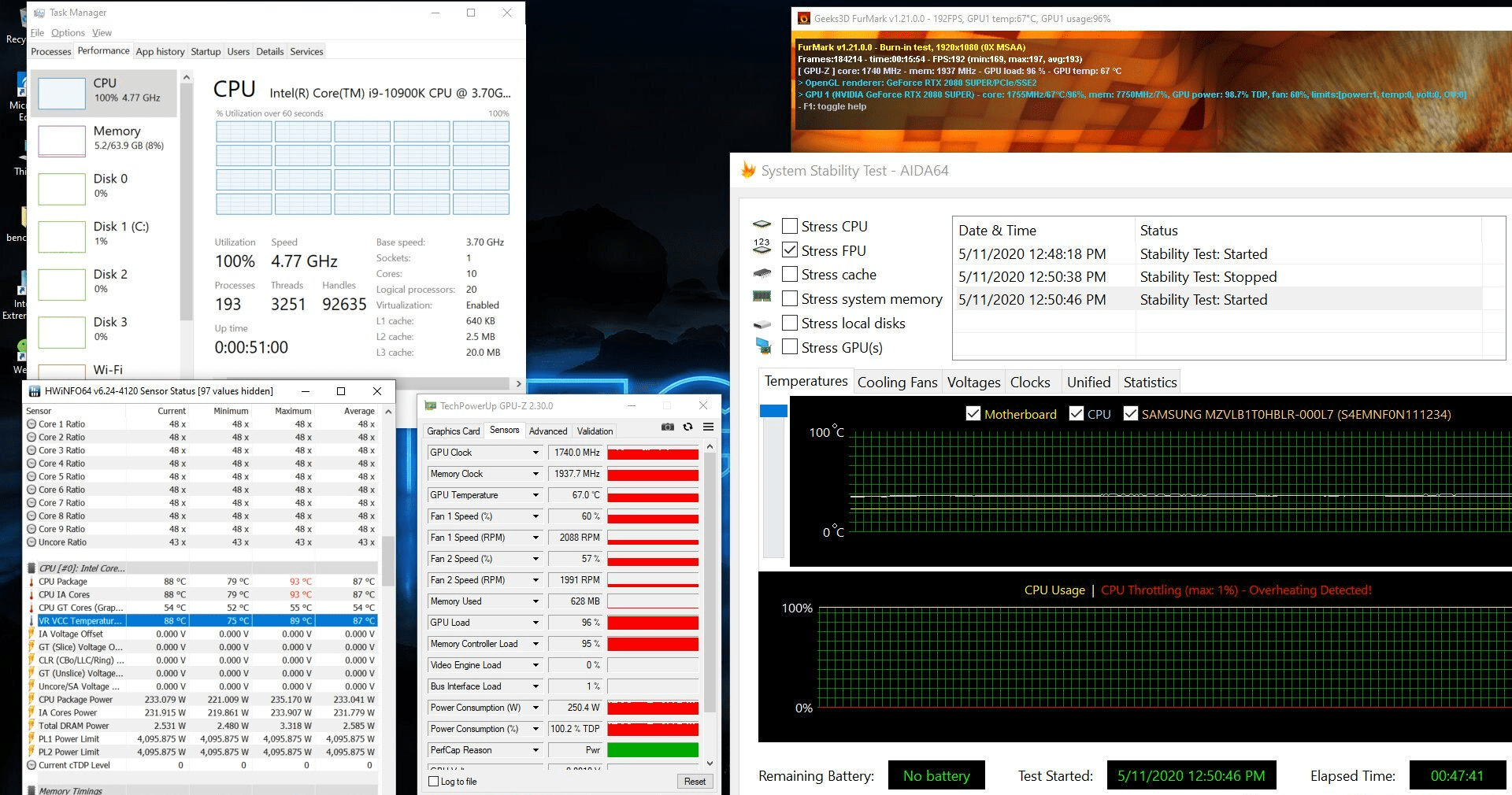Click the CPU chip icon beside Stress CPU

(x=762, y=225)
